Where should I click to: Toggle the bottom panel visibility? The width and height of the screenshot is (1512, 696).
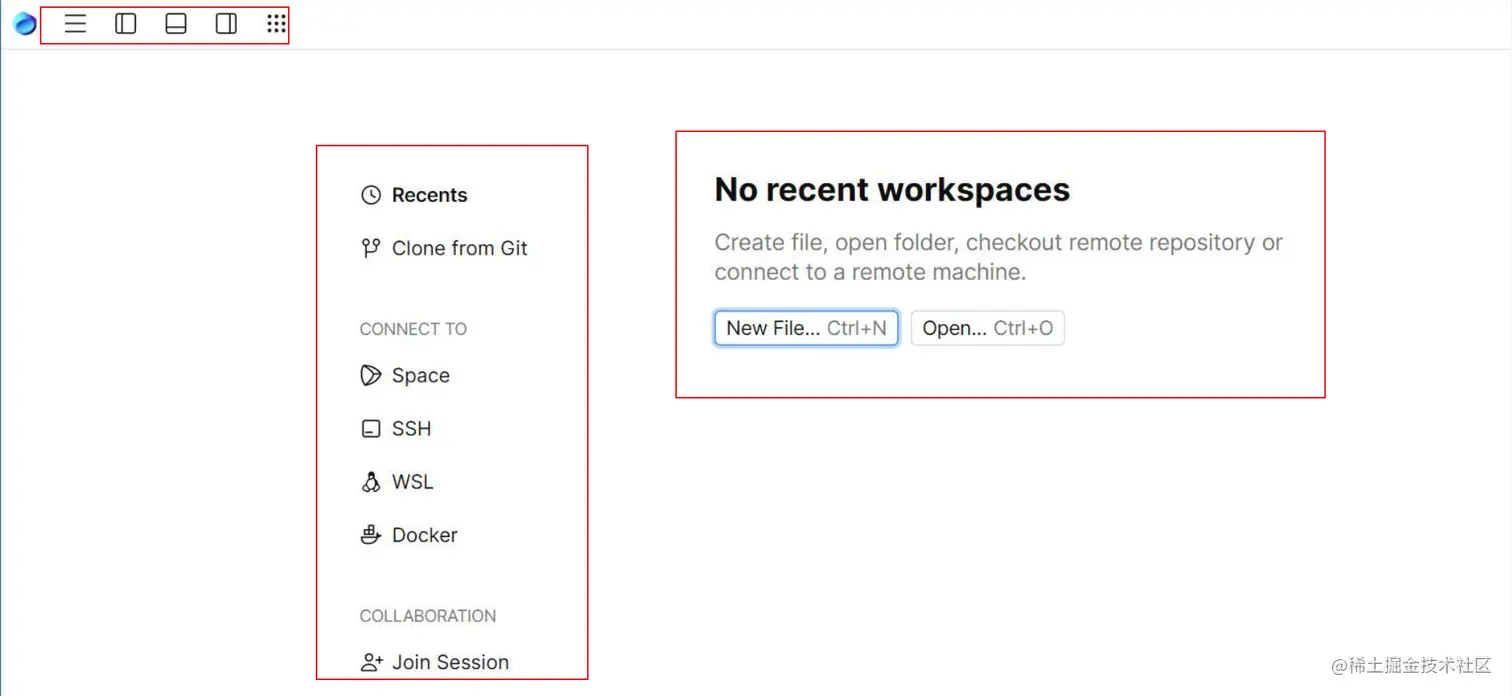176,24
